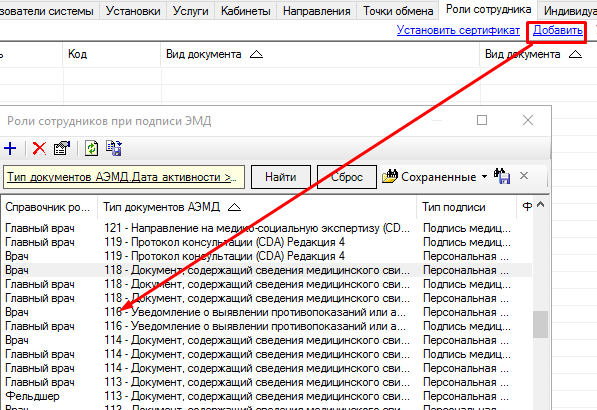
Task: Switch to the Установки tab
Action: click(133, 11)
